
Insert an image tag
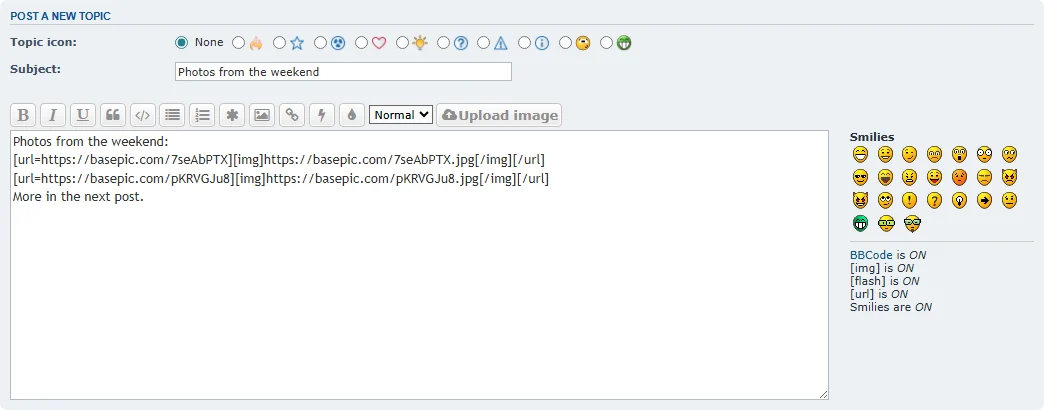tap(262, 115)
